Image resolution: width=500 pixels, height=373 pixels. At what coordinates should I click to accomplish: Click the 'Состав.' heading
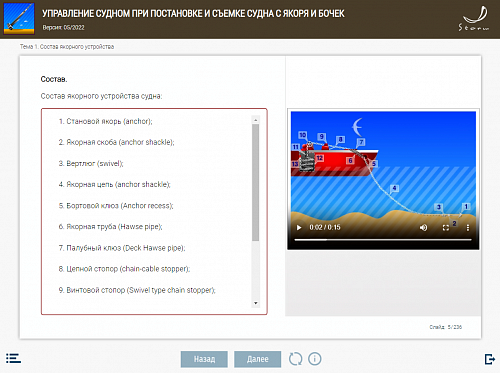click(x=54, y=79)
